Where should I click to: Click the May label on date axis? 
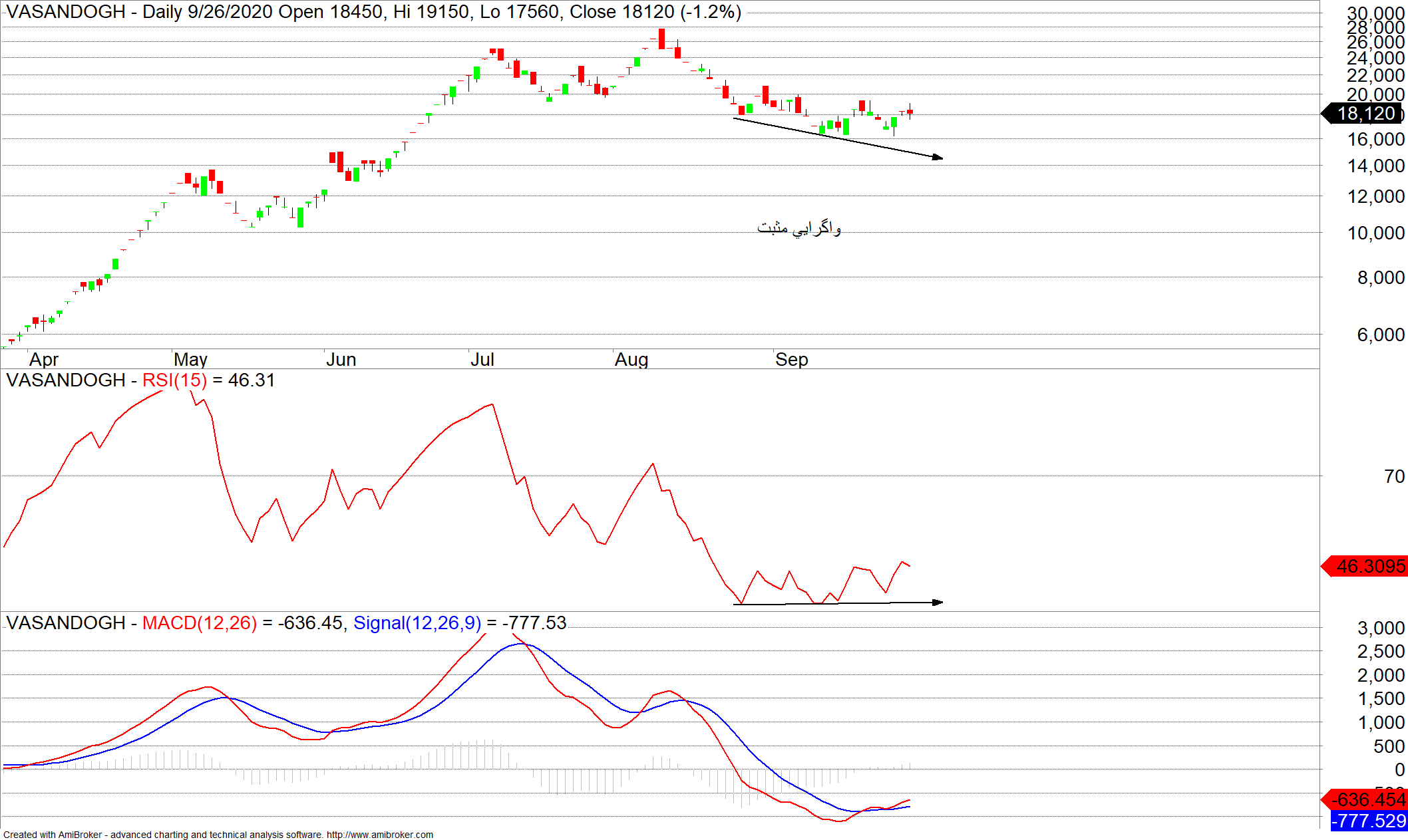pos(190,360)
